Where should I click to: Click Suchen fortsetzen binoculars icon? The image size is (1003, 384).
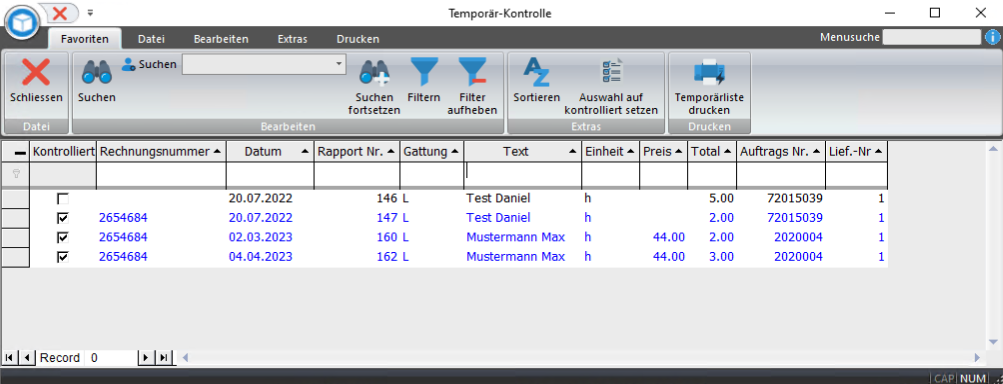(x=374, y=72)
